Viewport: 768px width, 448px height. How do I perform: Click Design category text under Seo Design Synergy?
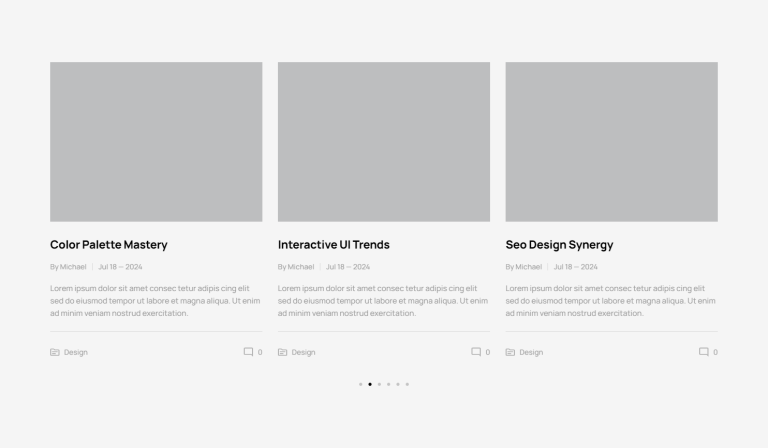pos(531,352)
